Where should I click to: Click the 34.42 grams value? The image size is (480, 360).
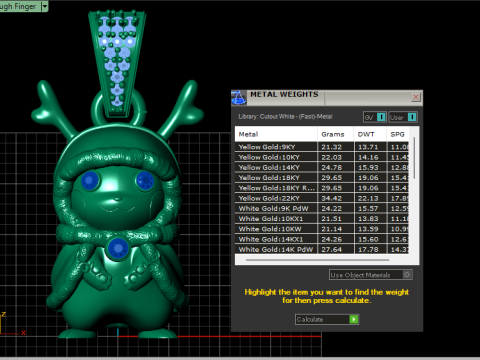tap(331, 198)
